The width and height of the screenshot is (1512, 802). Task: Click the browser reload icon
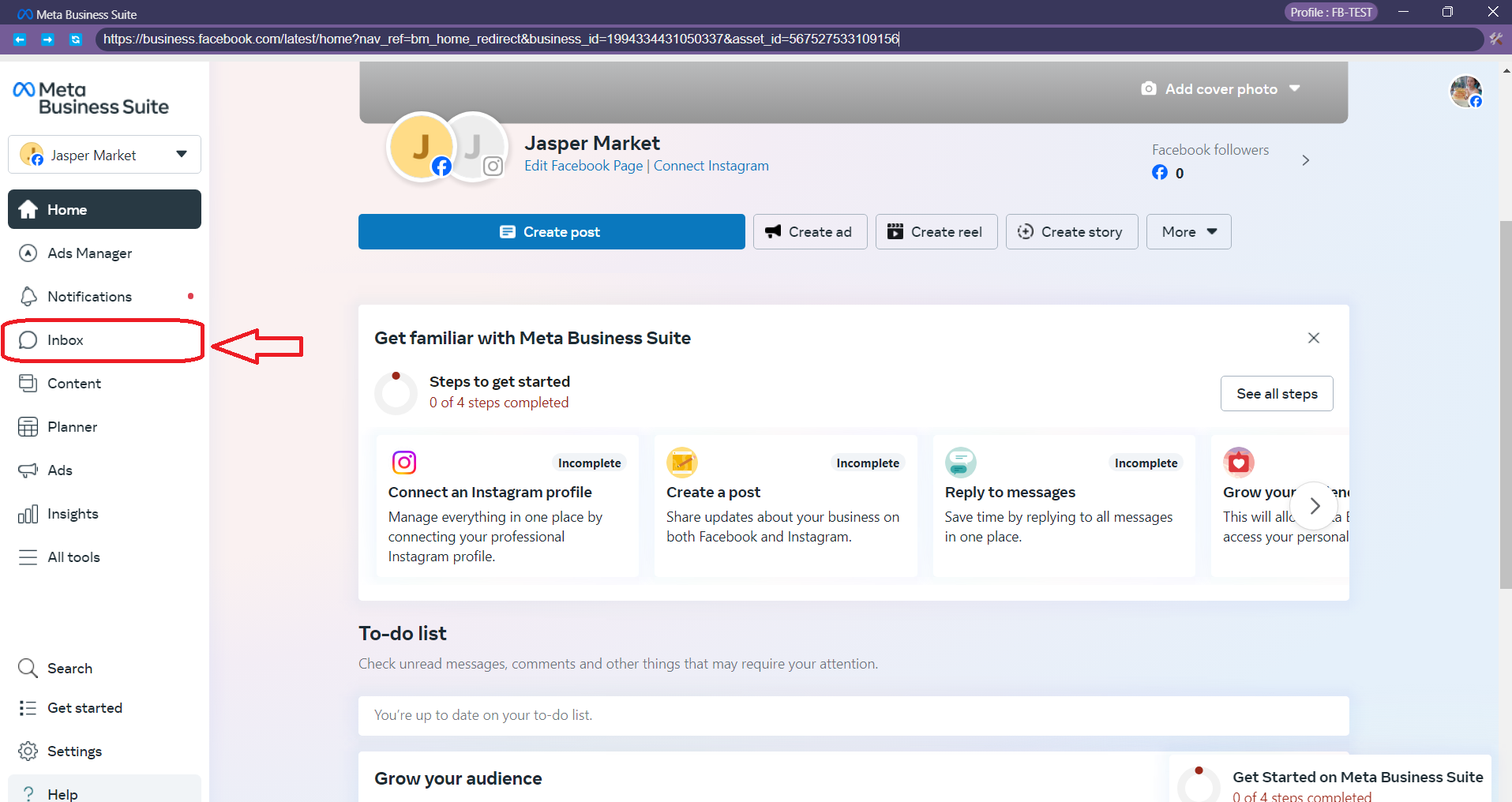(x=75, y=39)
